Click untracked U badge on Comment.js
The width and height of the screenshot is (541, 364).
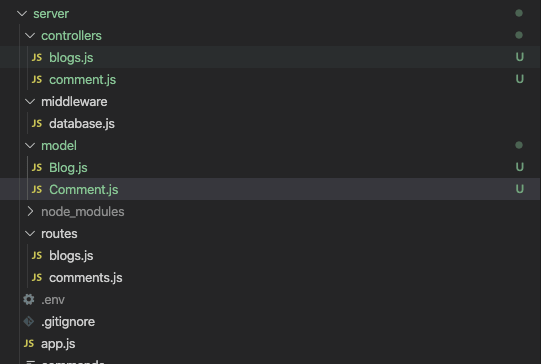pos(520,189)
